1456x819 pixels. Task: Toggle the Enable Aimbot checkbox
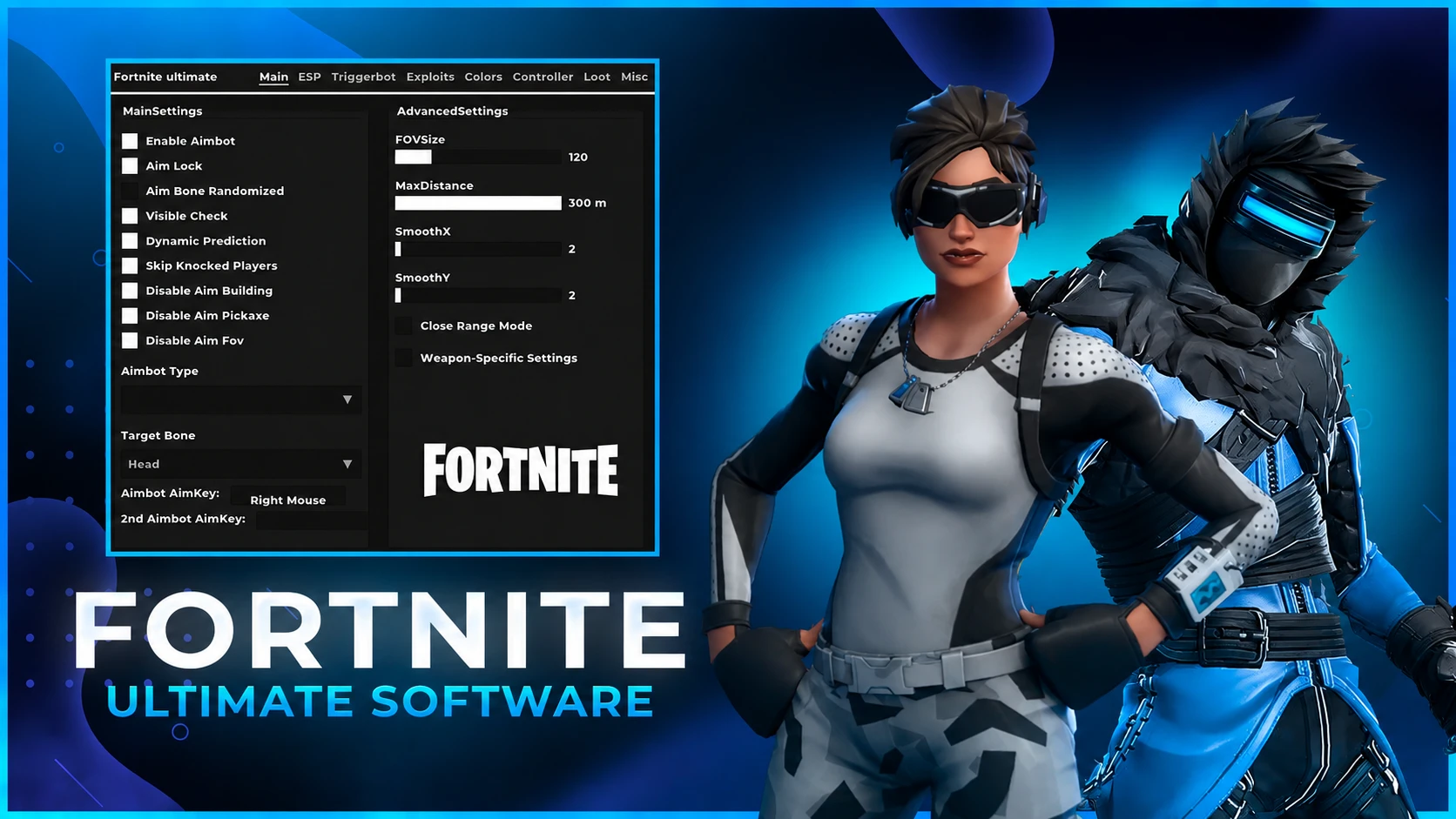[130, 141]
